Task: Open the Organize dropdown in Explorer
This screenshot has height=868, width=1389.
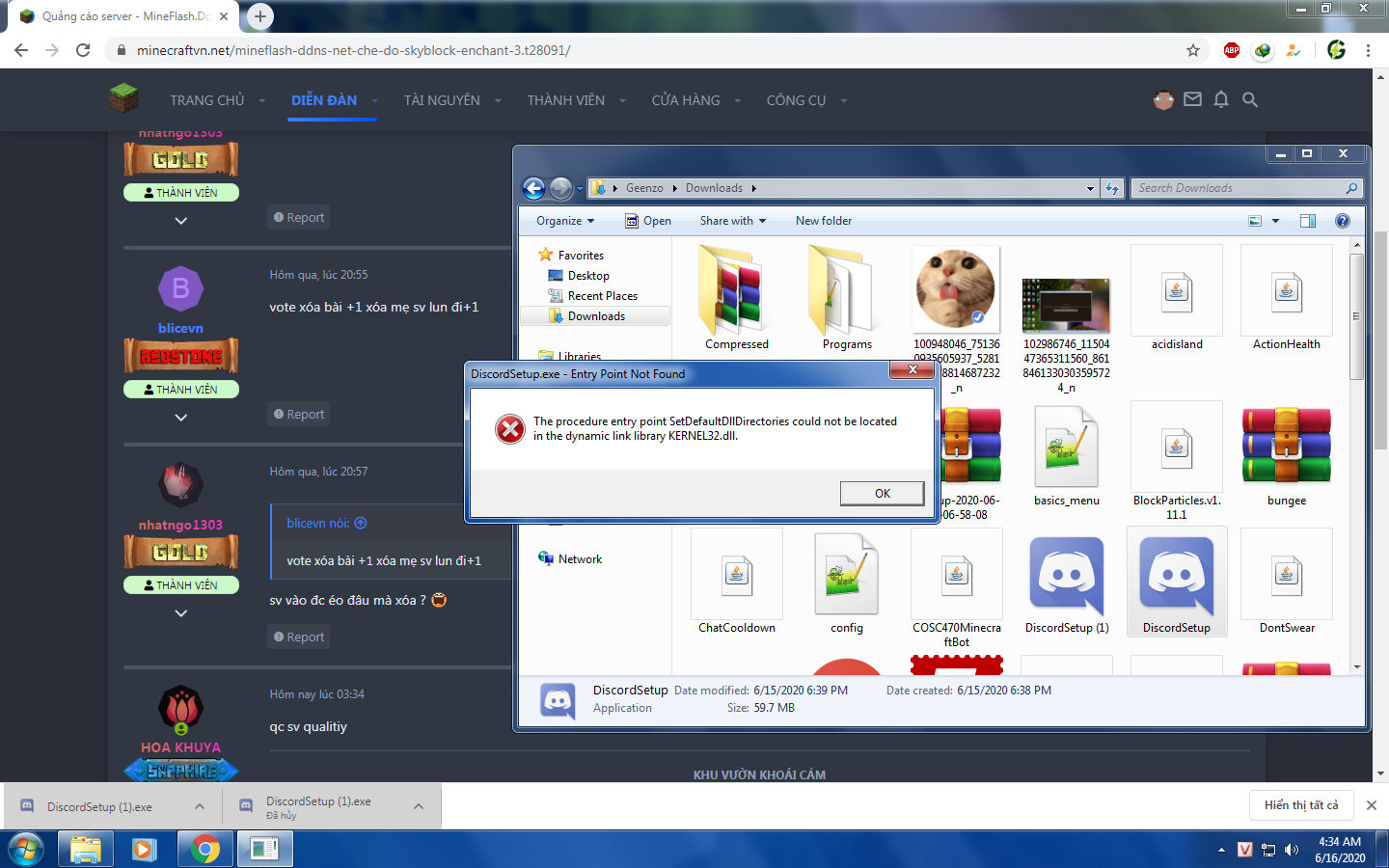Action: [565, 221]
